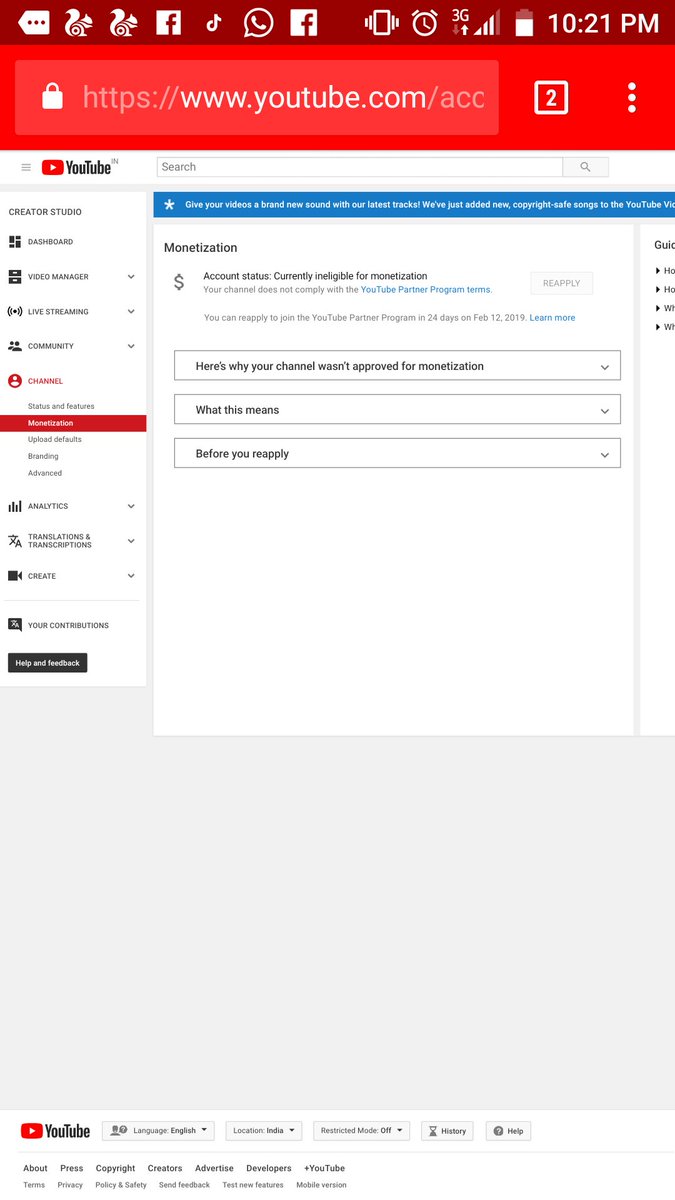Tap the WhatsApp notification icon in status bar
This screenshot has width=675, height=1200.
click(258, 22)
